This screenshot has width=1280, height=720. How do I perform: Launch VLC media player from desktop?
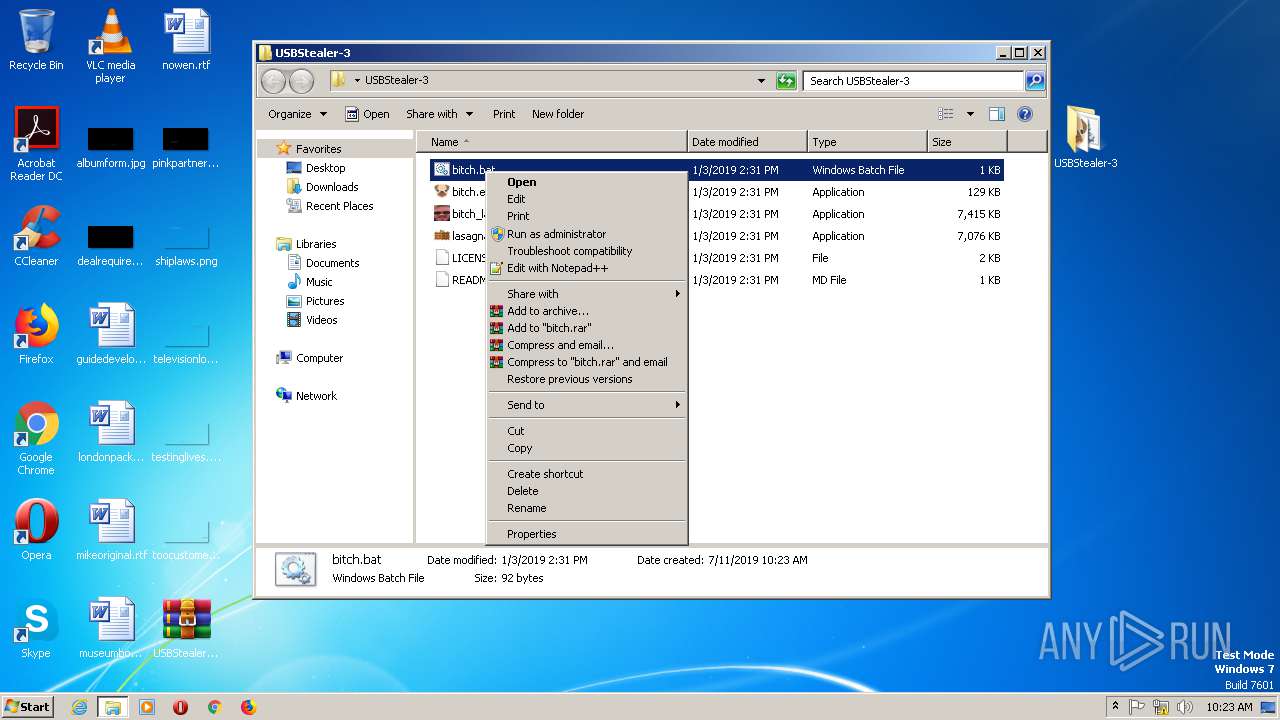pos(110,46)
